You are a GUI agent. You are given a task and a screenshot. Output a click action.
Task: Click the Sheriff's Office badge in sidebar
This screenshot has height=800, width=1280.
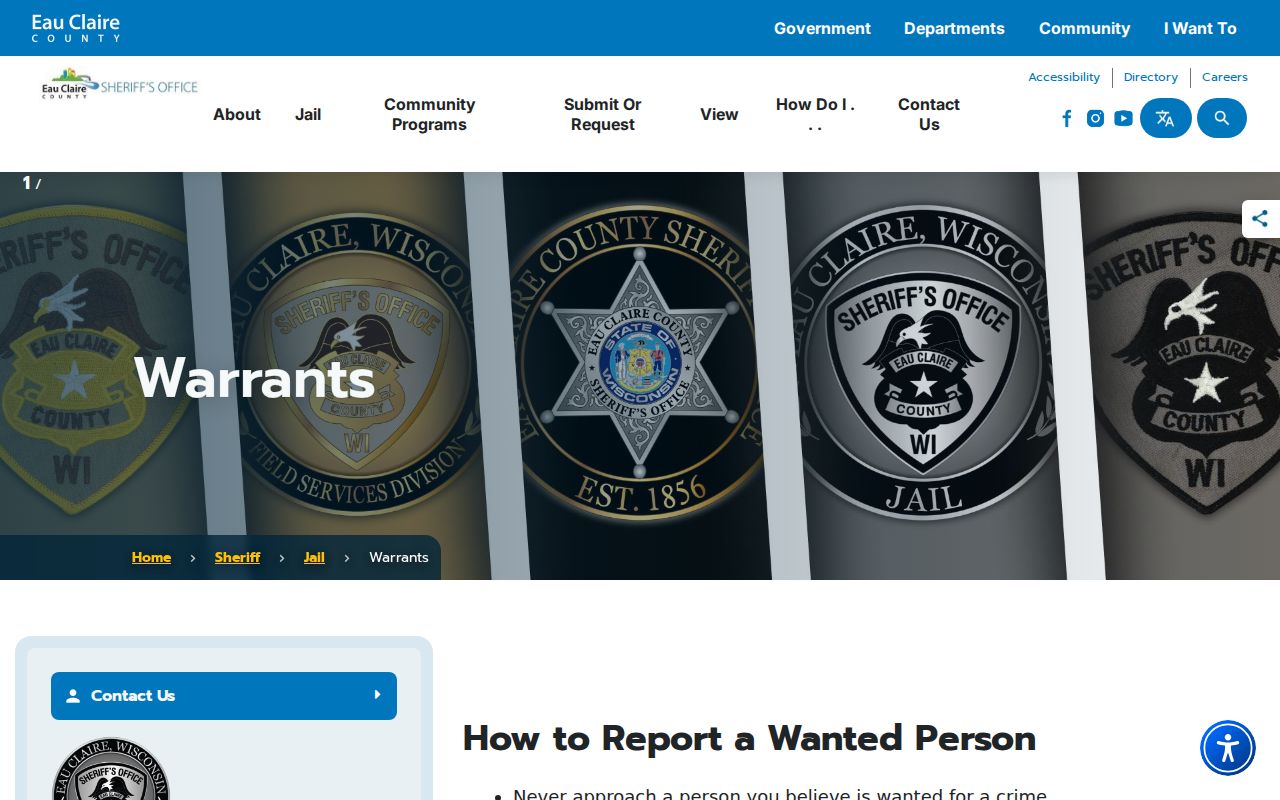110,769
